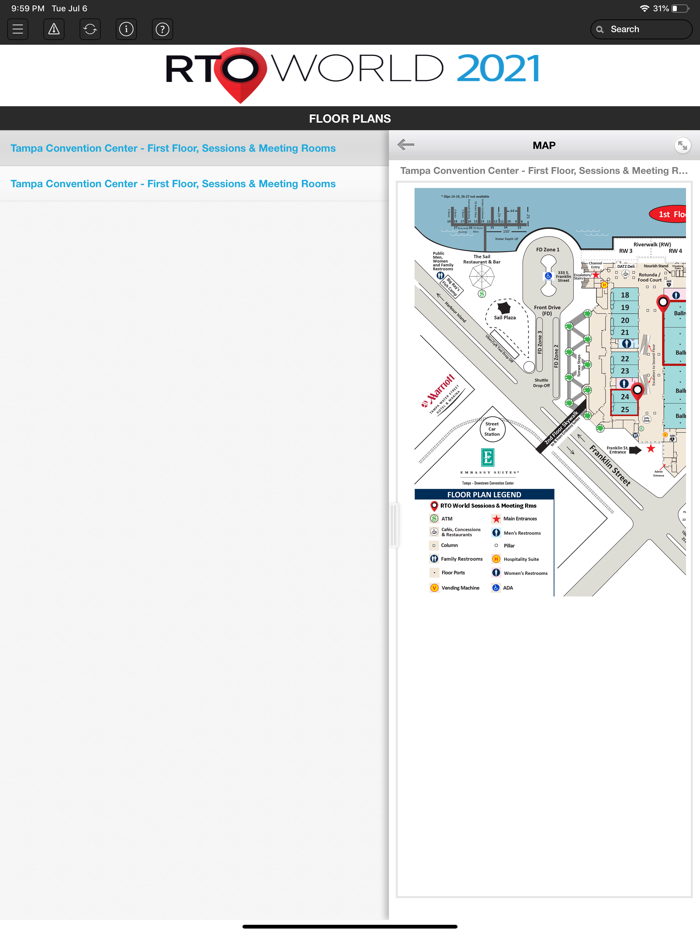Go back using map back arrow
Screen dimensions: 700x934
pos(406,145)
